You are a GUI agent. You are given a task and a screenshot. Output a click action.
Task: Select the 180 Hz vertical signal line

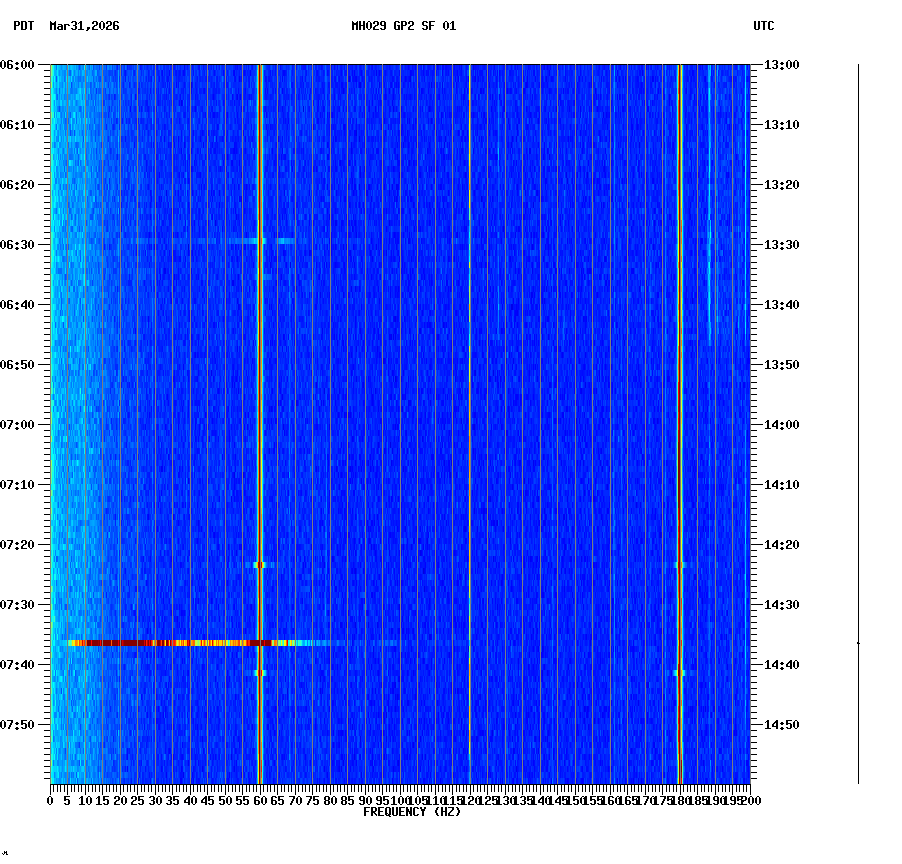pyautogui.click(x=680, y=400)
